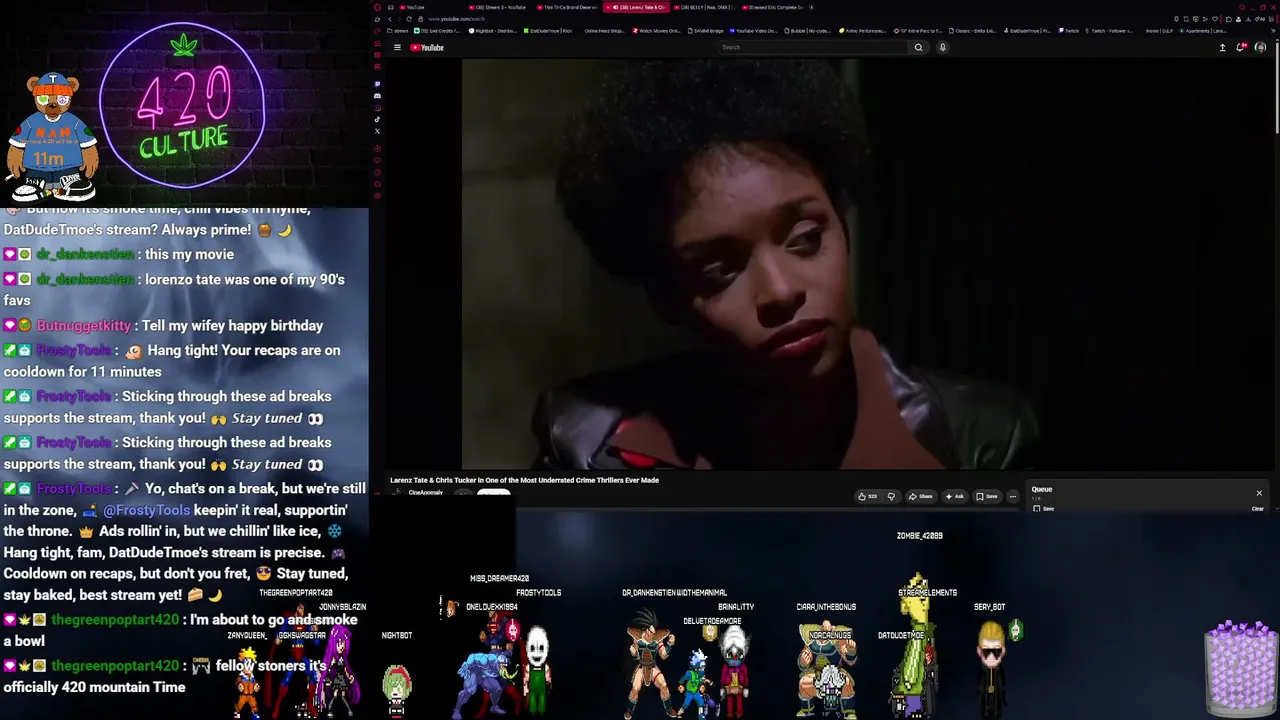Open the 'Apartments' bookmark

(x=1205, y=31)
